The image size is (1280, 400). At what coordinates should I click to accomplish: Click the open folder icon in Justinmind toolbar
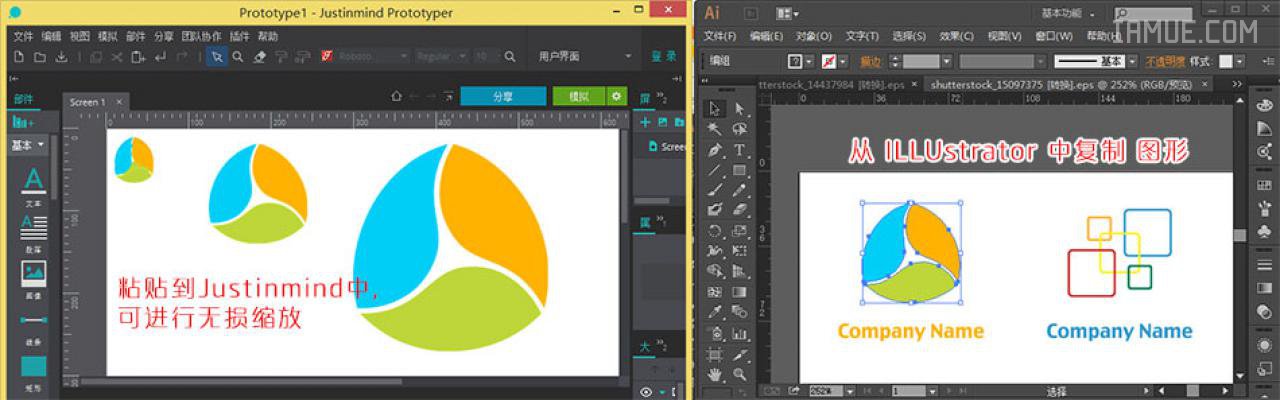tap(40, 57)
